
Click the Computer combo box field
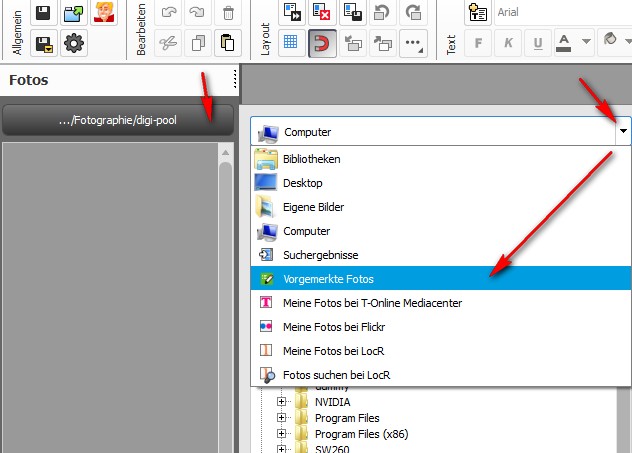[433, 131]
